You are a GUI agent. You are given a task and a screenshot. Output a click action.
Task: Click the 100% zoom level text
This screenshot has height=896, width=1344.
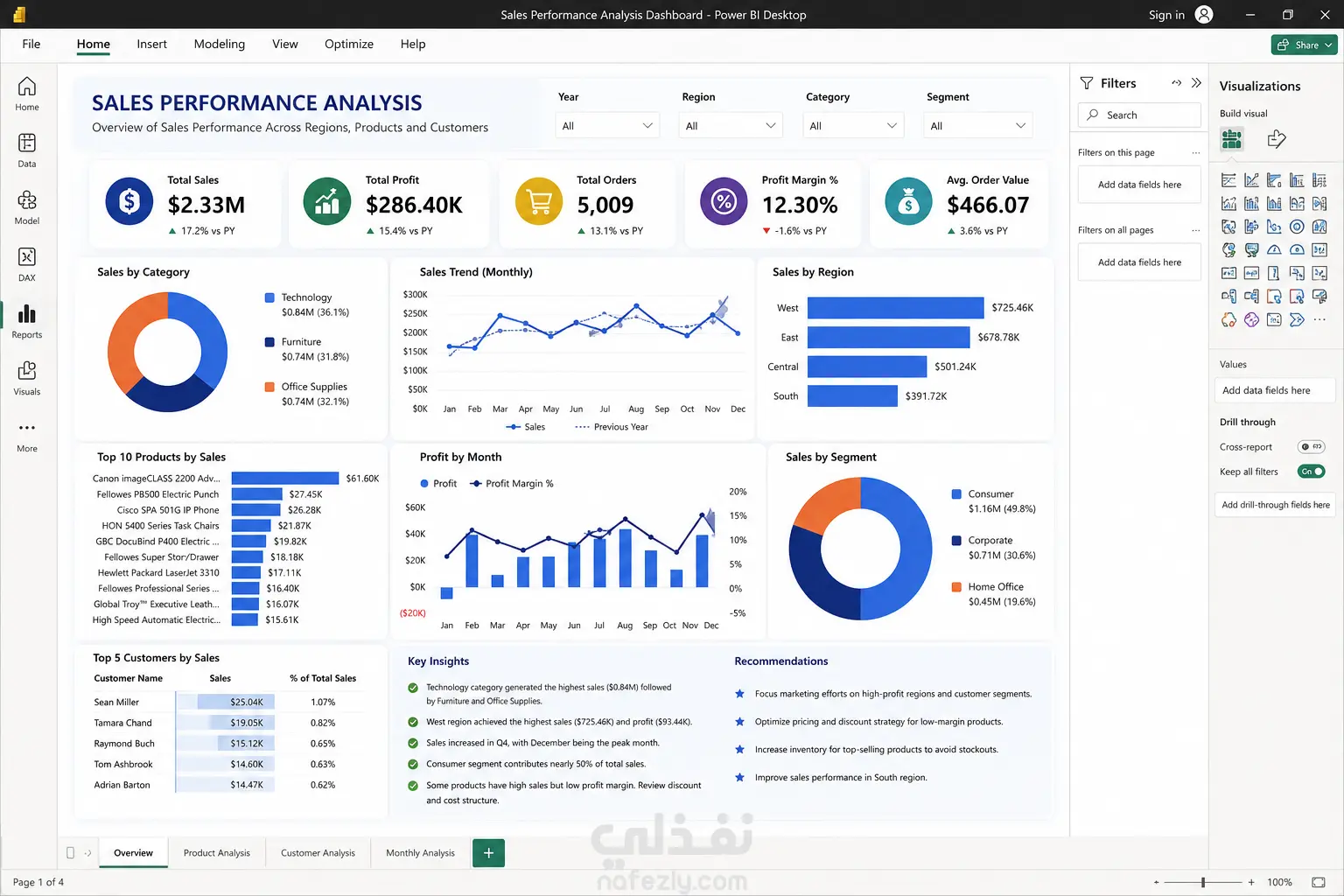click(x=1279, y=882)
